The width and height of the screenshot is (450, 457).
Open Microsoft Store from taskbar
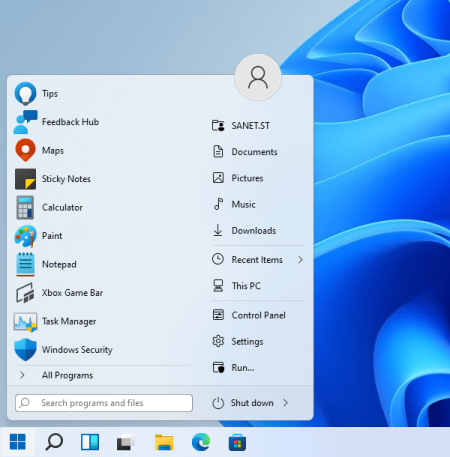click(237, 442)
